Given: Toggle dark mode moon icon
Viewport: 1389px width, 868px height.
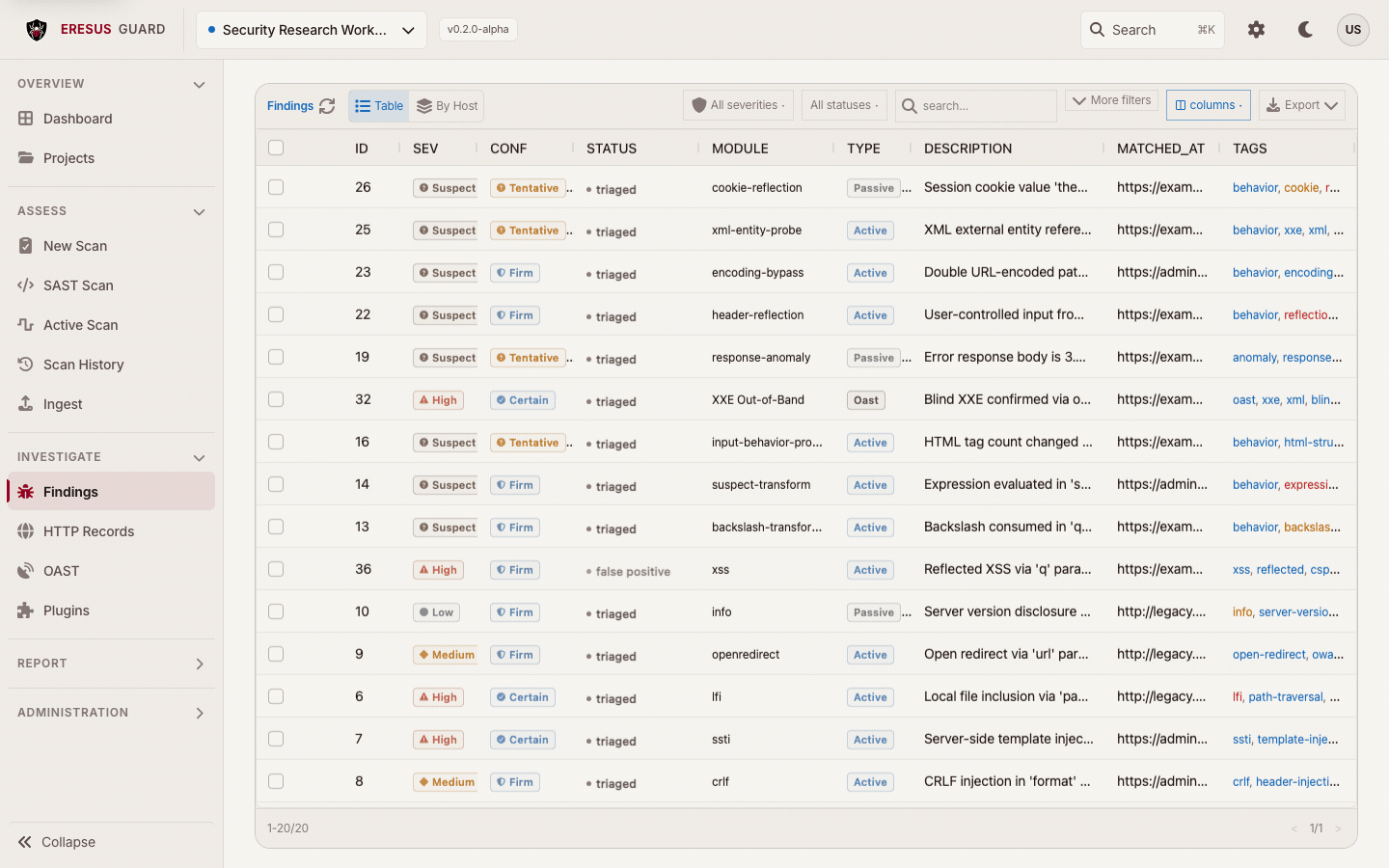Looking at the screenshot, I should pos(1305,30).
